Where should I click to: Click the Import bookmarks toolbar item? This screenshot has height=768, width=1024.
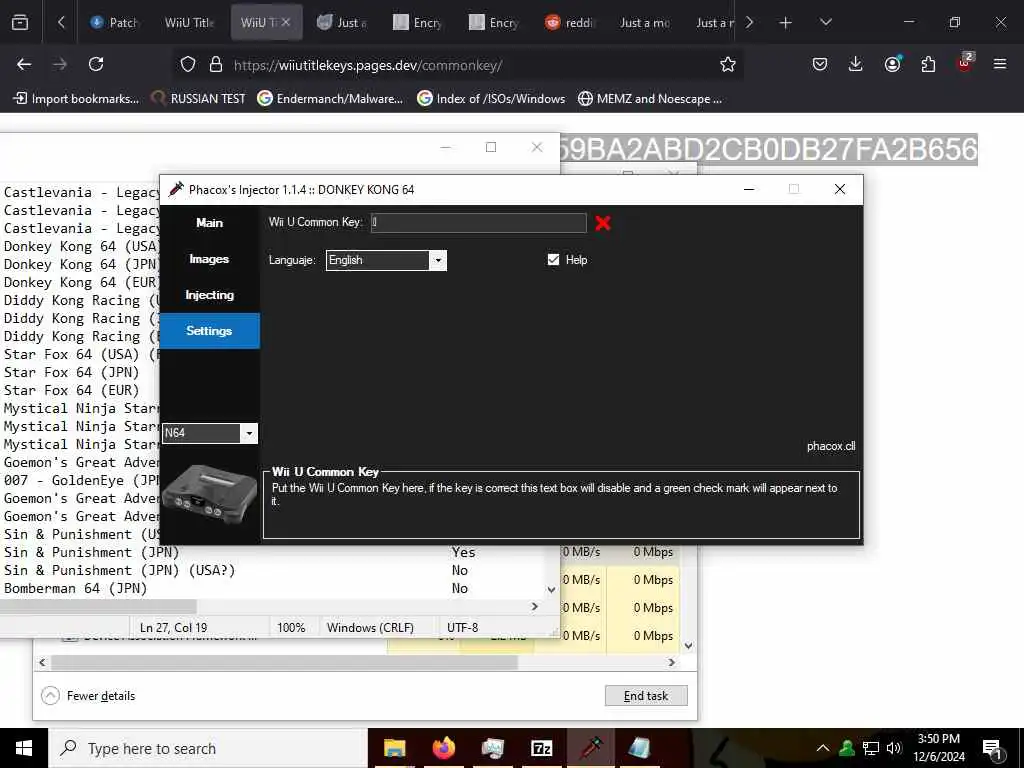[76, 99]
